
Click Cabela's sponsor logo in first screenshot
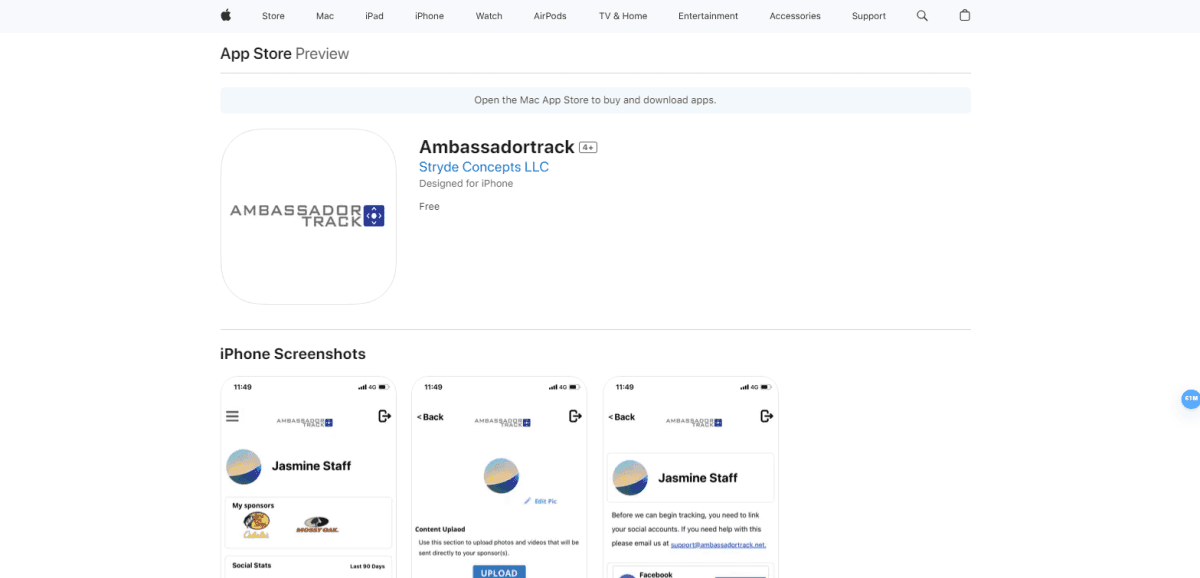pos(256,525)
